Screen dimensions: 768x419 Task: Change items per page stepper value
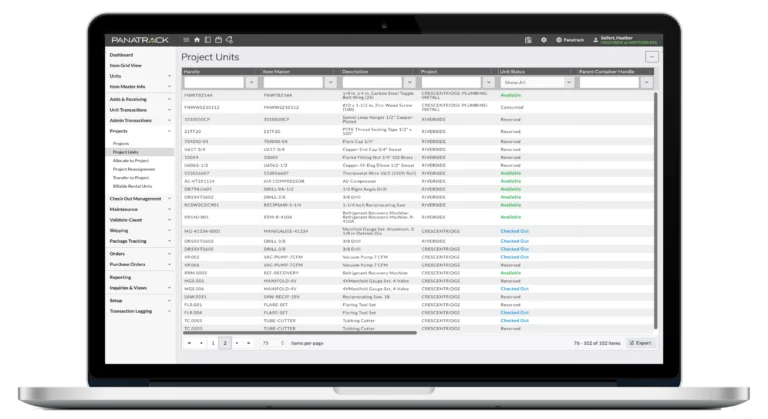pos(282,343)
